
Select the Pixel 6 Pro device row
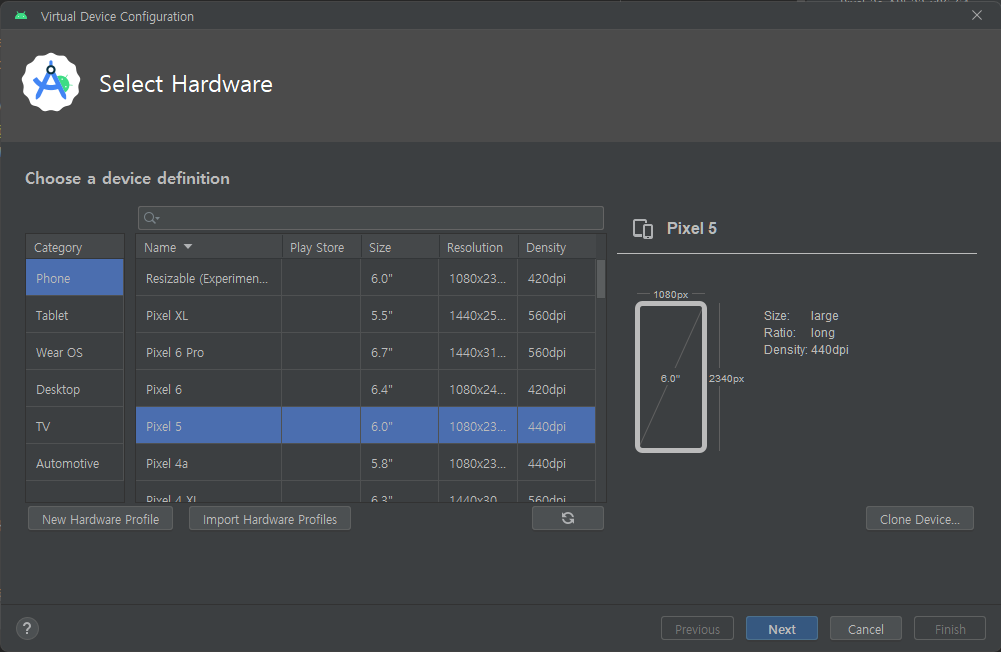click(365, 352)
